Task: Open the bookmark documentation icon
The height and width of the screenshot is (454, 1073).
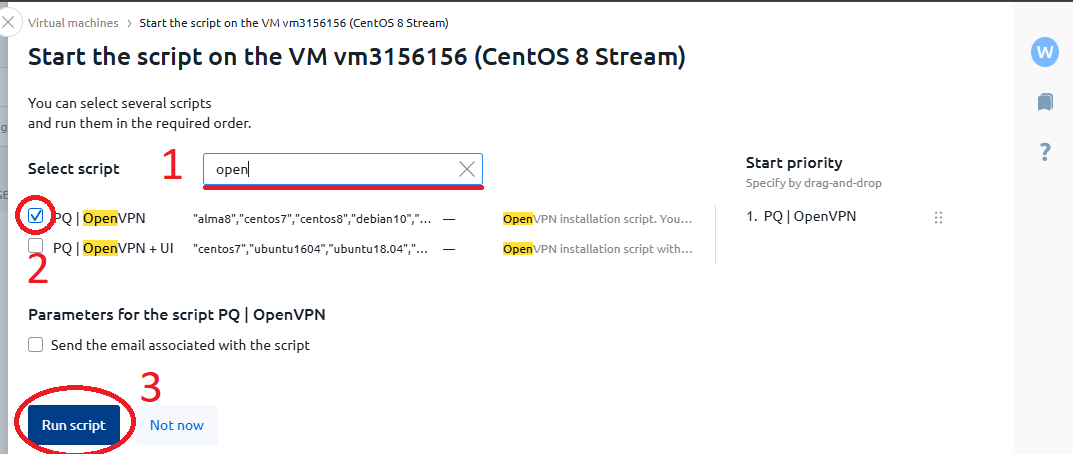Action: point(1044,103)
